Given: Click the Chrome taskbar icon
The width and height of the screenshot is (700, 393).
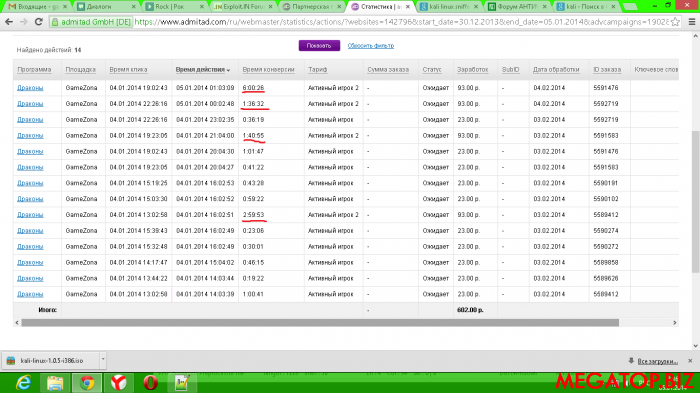Looking at the screenshot, I should pyautogui.click(x=87, y=383).
